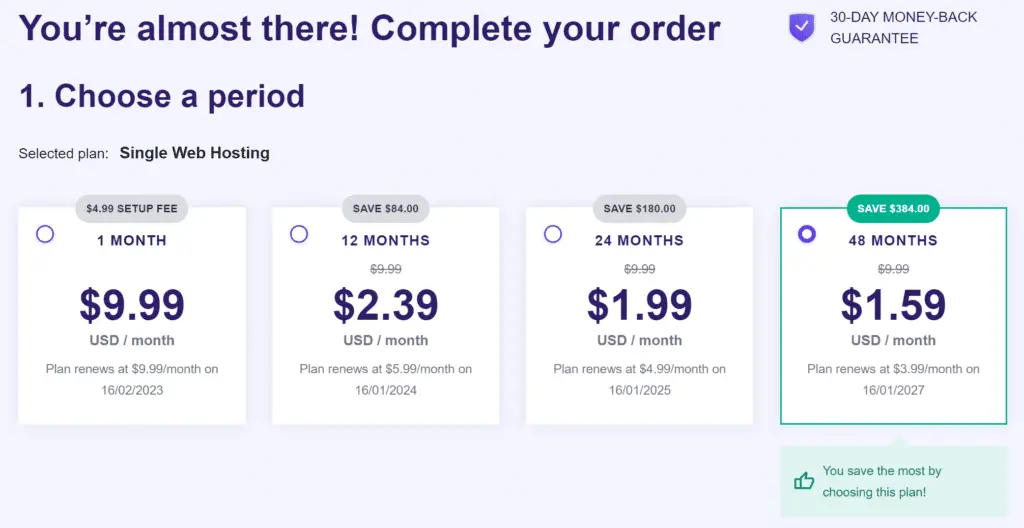This screenshot has height=528, width=1024.
Task: Click the 12-month plan renewal notice
Action: click(386, 380)
